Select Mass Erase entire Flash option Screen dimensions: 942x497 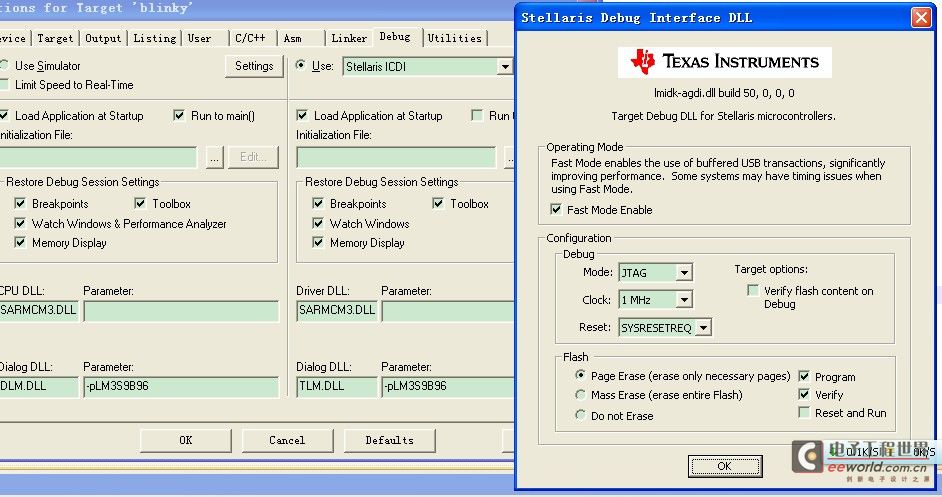tap(580, 395)
